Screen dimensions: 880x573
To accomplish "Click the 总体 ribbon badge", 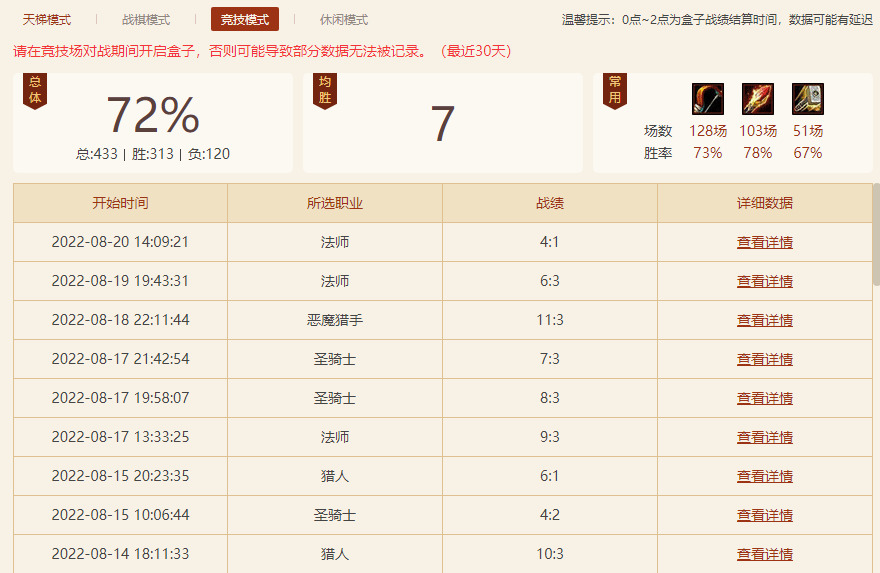I will point(35,90).
